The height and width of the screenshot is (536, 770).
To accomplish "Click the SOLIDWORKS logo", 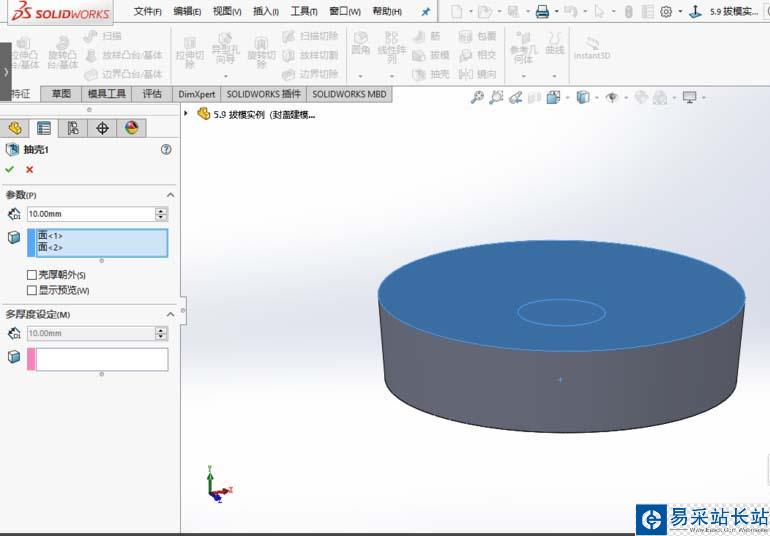I will [60, 11].
